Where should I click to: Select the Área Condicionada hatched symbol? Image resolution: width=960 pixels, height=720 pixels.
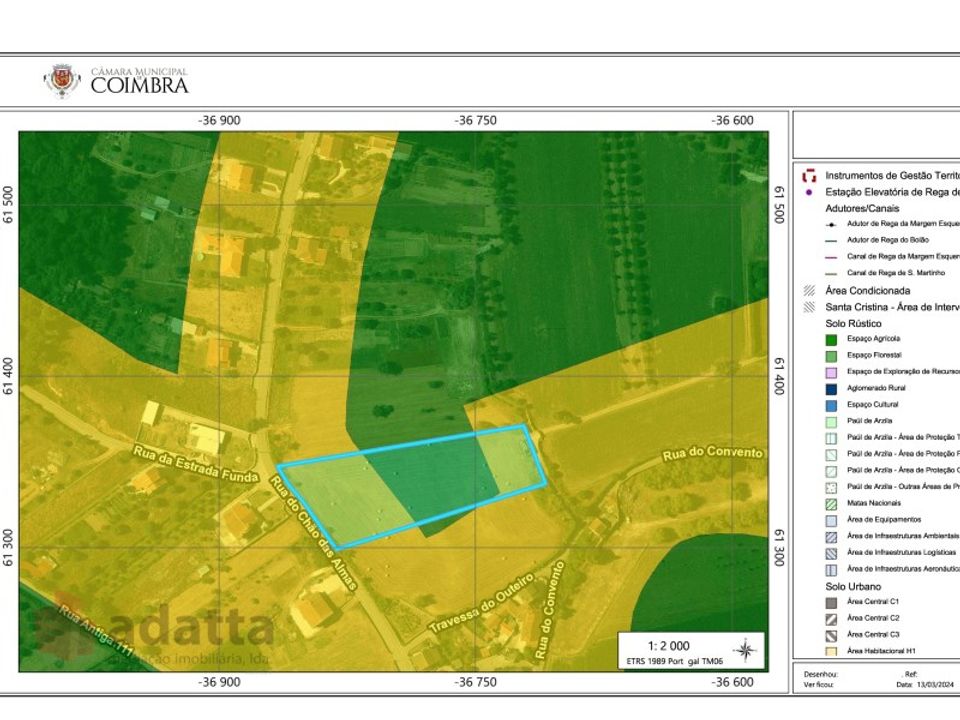point(809,291)
